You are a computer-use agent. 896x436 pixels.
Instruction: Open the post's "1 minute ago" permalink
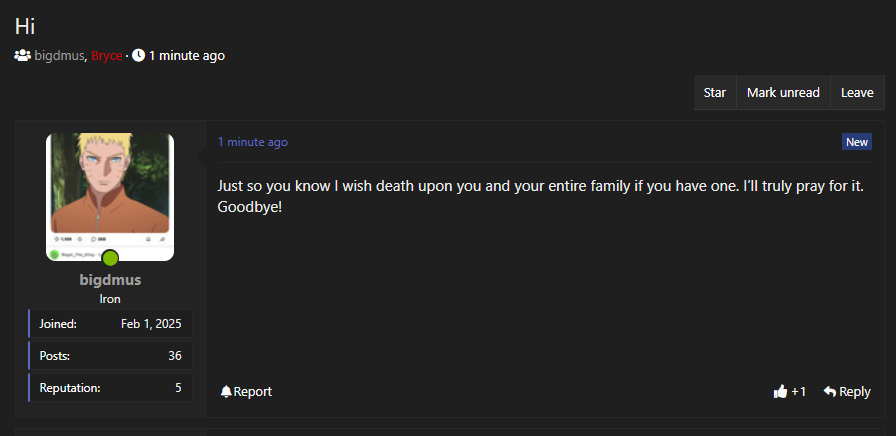pyautogui.click(x=252, y=142)
